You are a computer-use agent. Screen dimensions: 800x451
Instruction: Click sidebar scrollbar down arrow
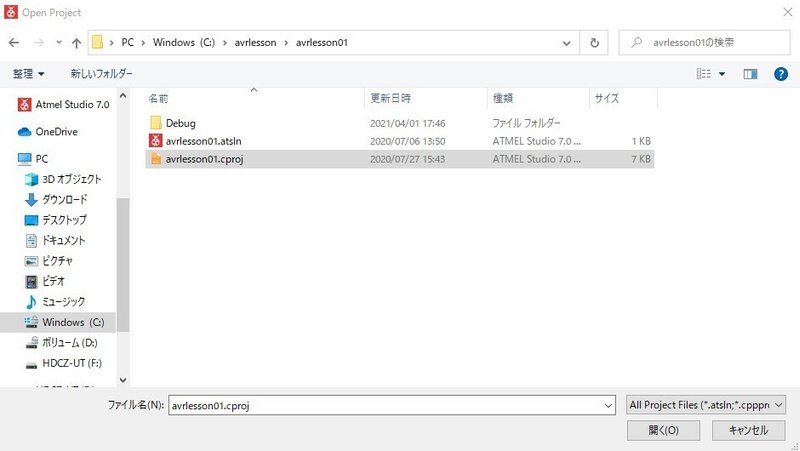click(123, 380)
